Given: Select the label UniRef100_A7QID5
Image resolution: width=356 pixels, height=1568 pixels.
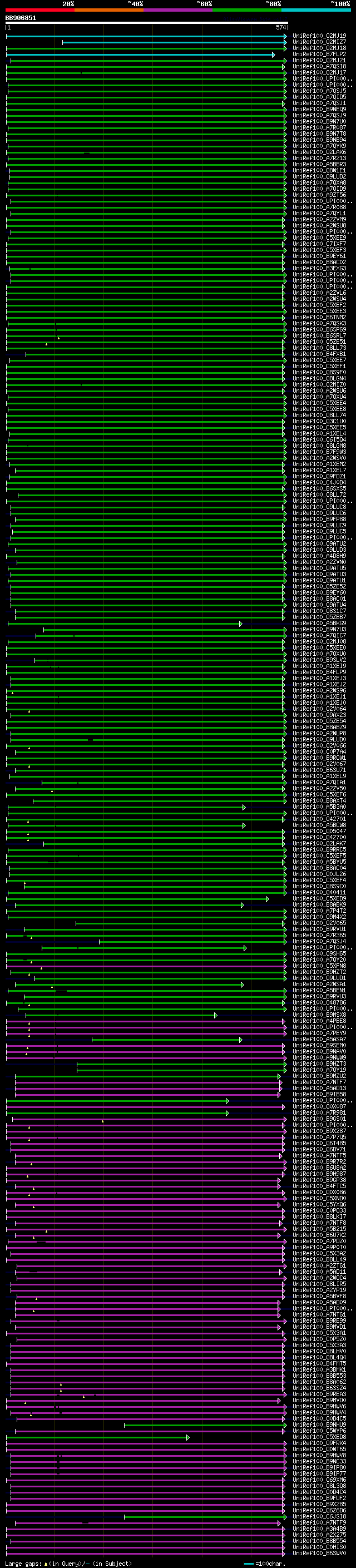Looking at the screenshot, I should coord(319,97).
